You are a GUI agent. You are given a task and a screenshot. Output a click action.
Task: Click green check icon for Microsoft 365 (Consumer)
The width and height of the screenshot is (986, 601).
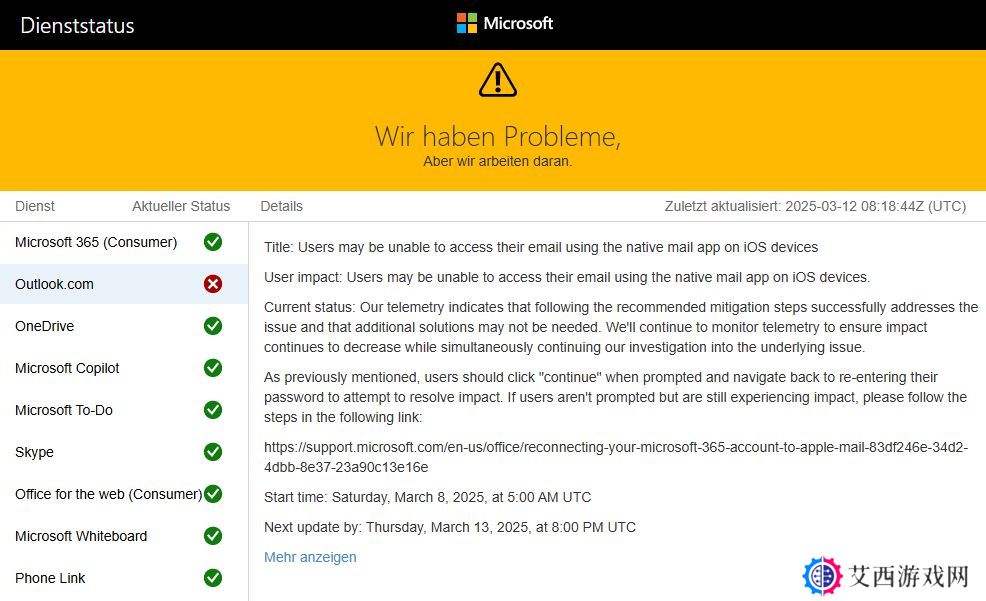213,242
